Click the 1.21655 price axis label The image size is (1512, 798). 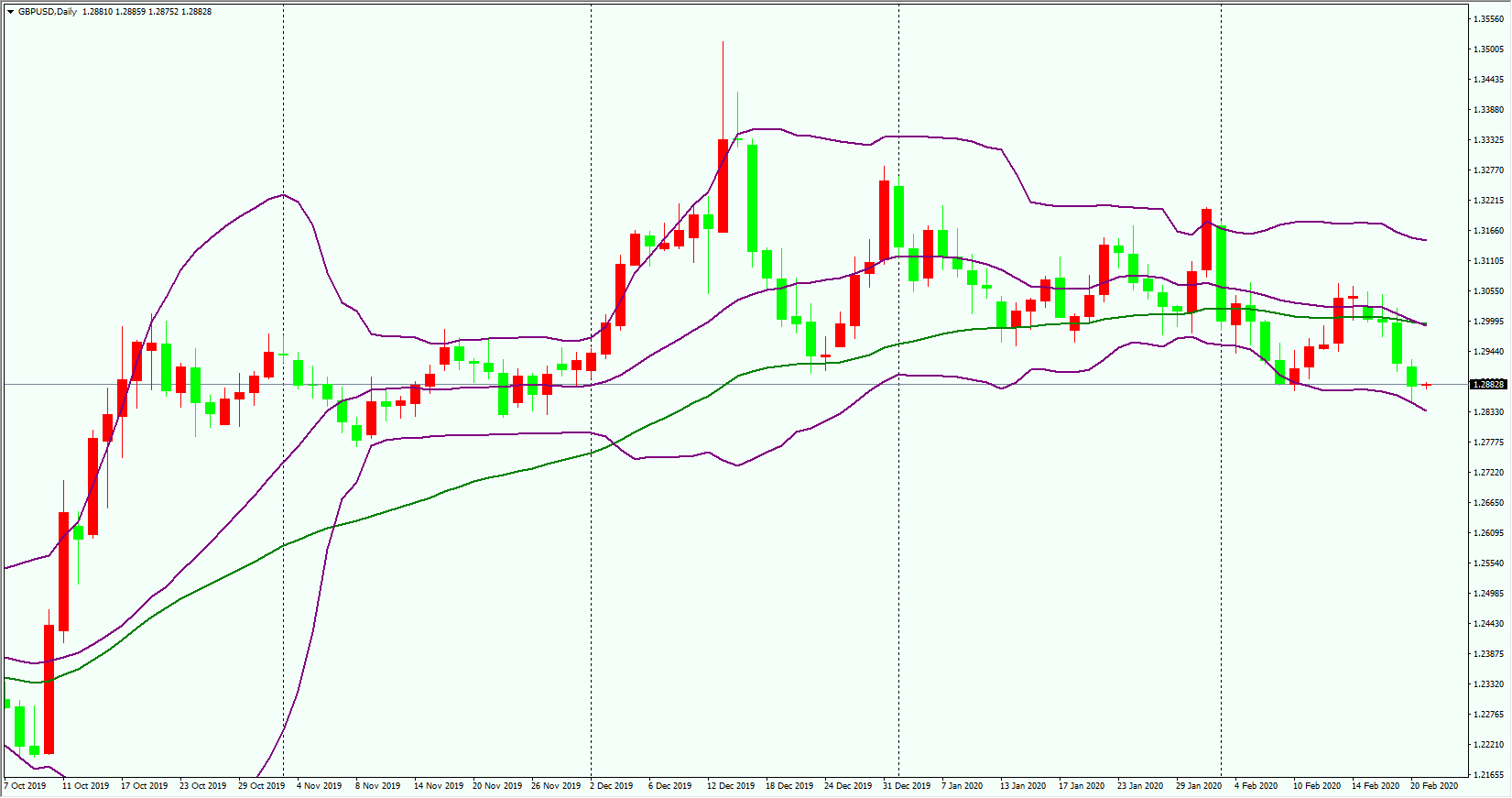tap(1488, 774)
